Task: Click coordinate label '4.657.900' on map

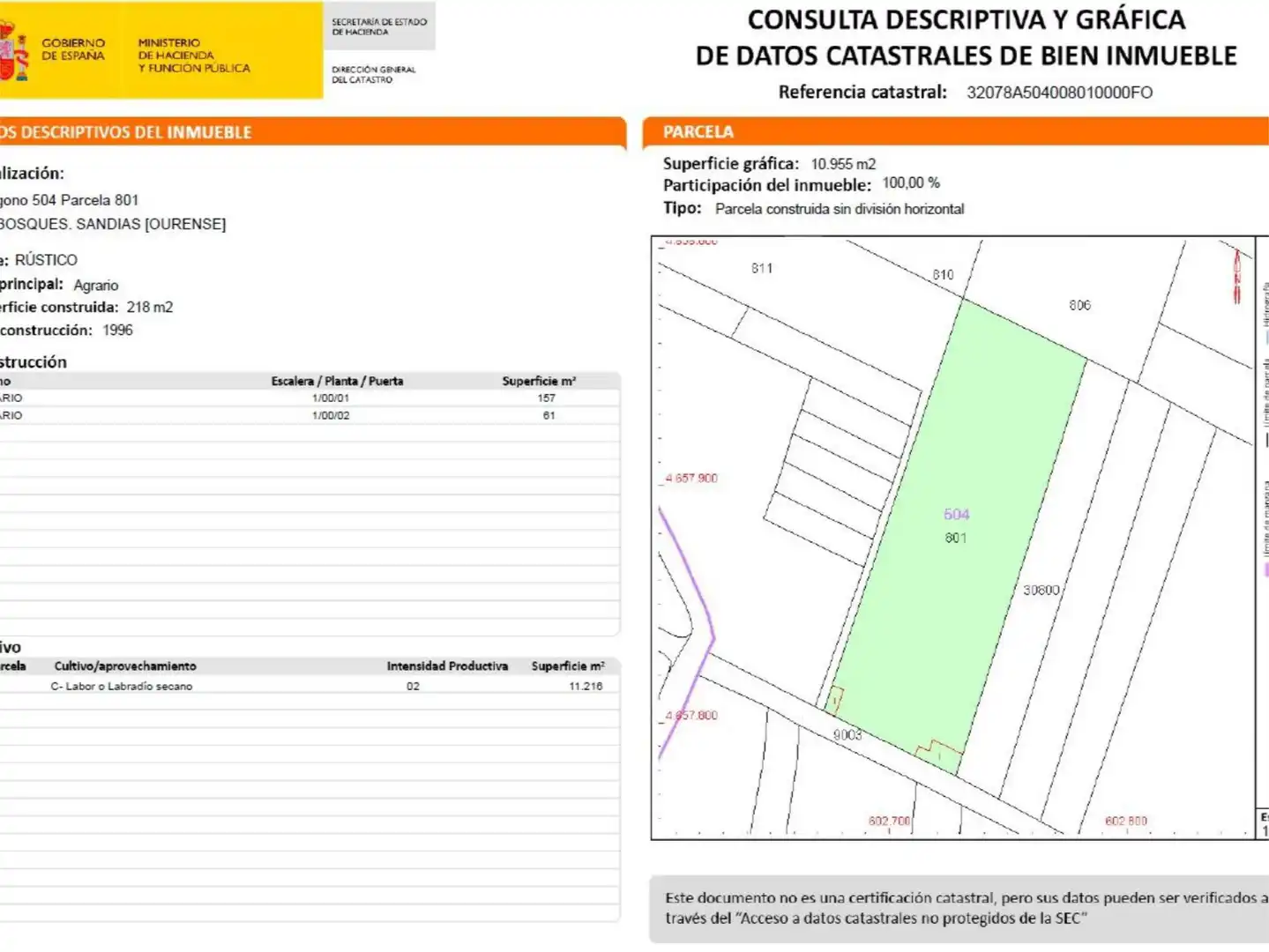Action: click(691, 478)
